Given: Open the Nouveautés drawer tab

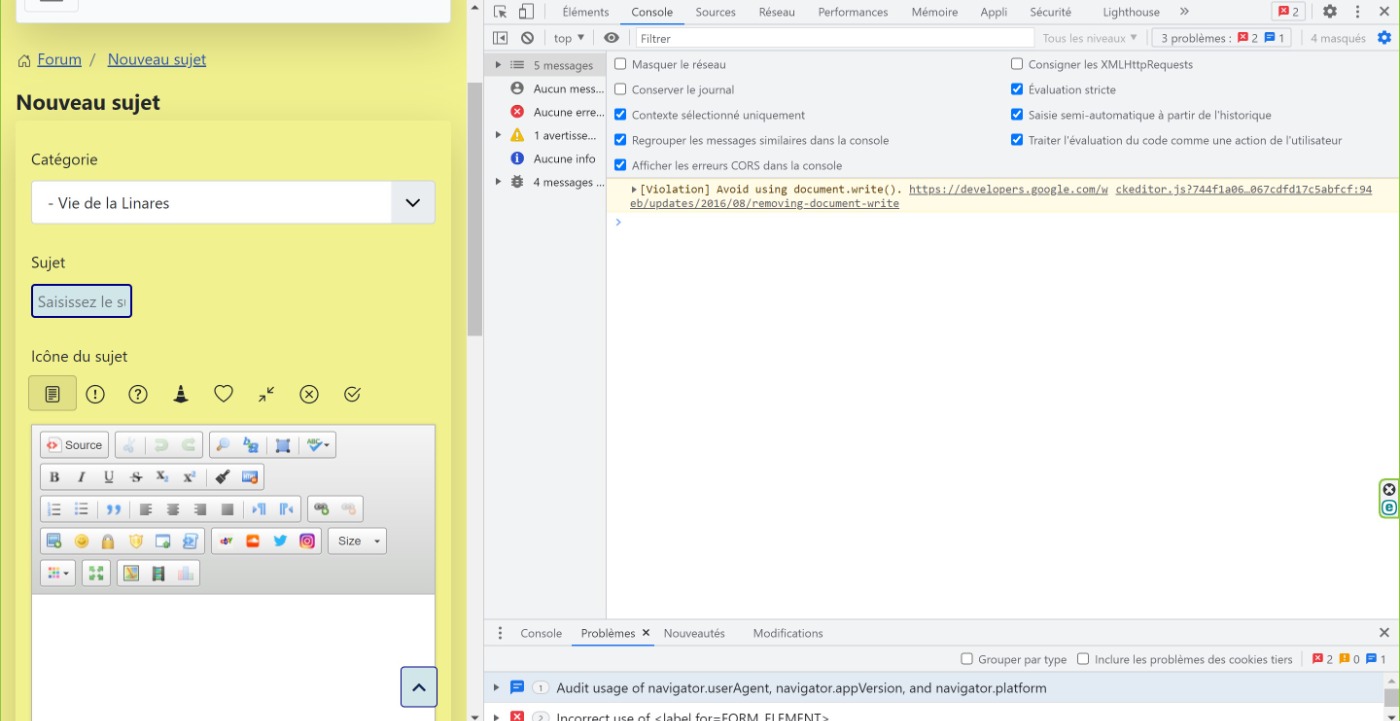Looking at the screenshot, I should point(694,633).
